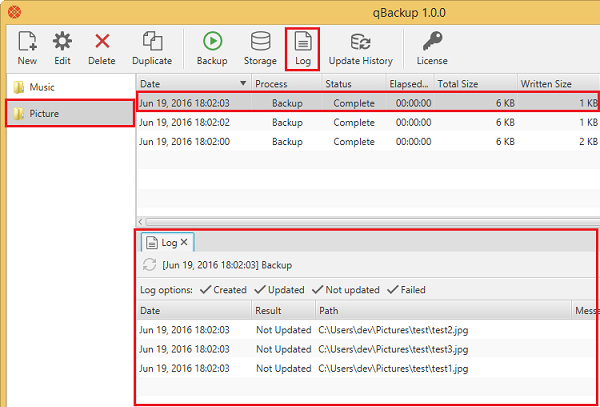This screenshot has width=600, height=407.
Task: Create a new backup with New icon
Action: 28,49
